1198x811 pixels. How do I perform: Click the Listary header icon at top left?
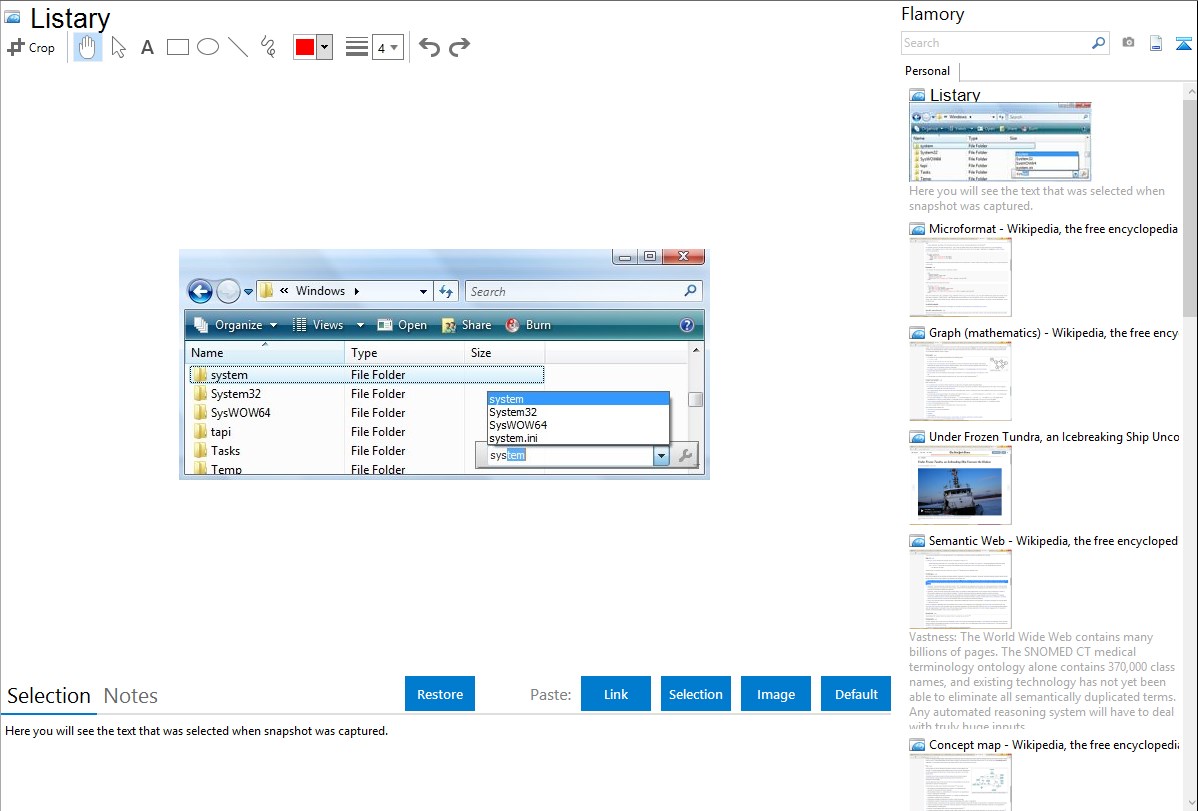point(13,18)
